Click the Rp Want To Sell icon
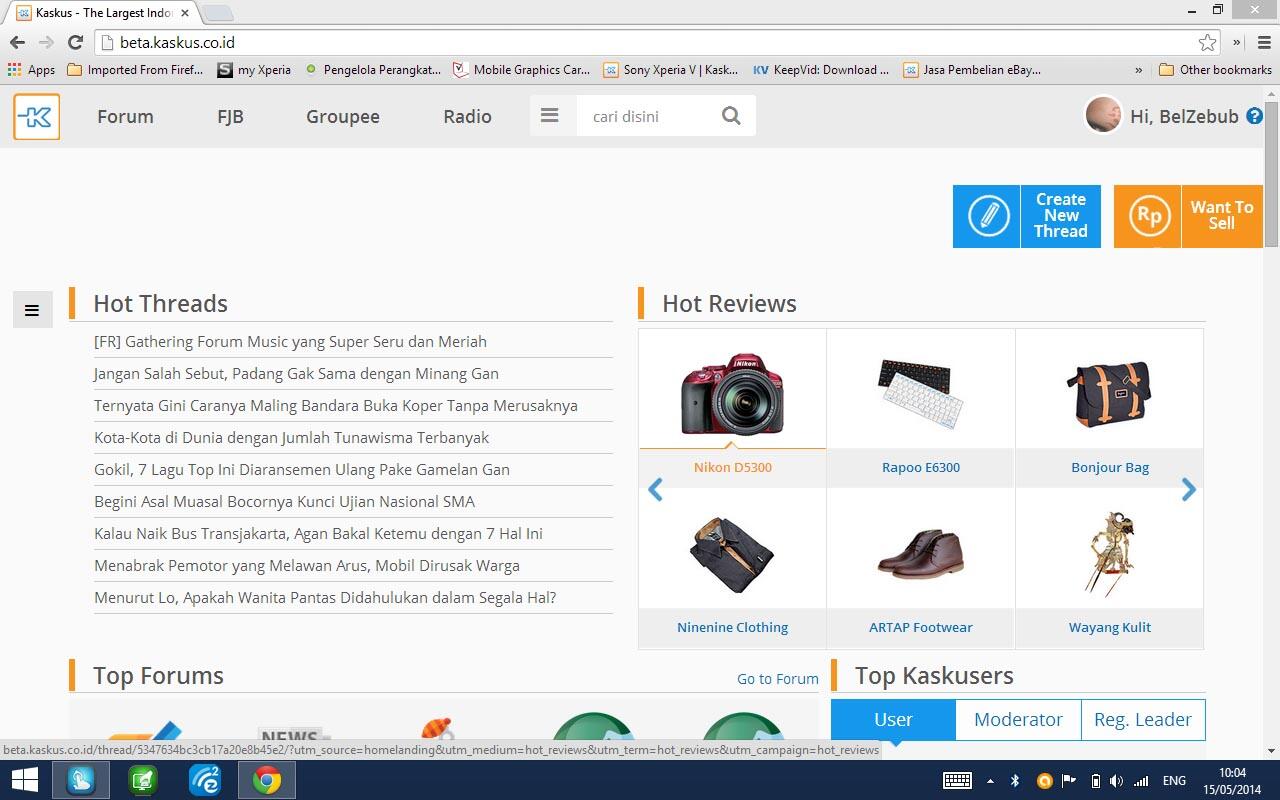 1148,216
